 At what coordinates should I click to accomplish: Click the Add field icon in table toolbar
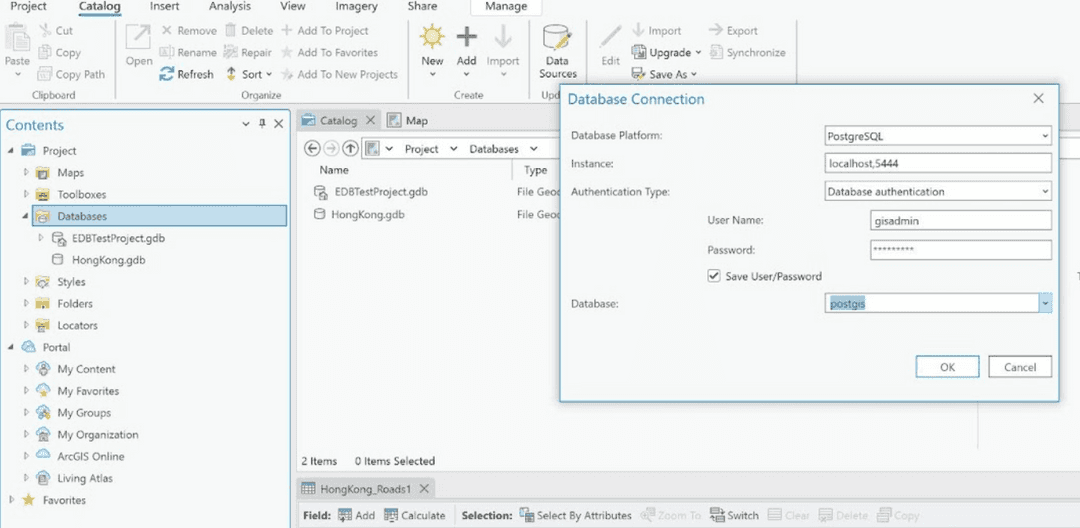tap(344, 515)
